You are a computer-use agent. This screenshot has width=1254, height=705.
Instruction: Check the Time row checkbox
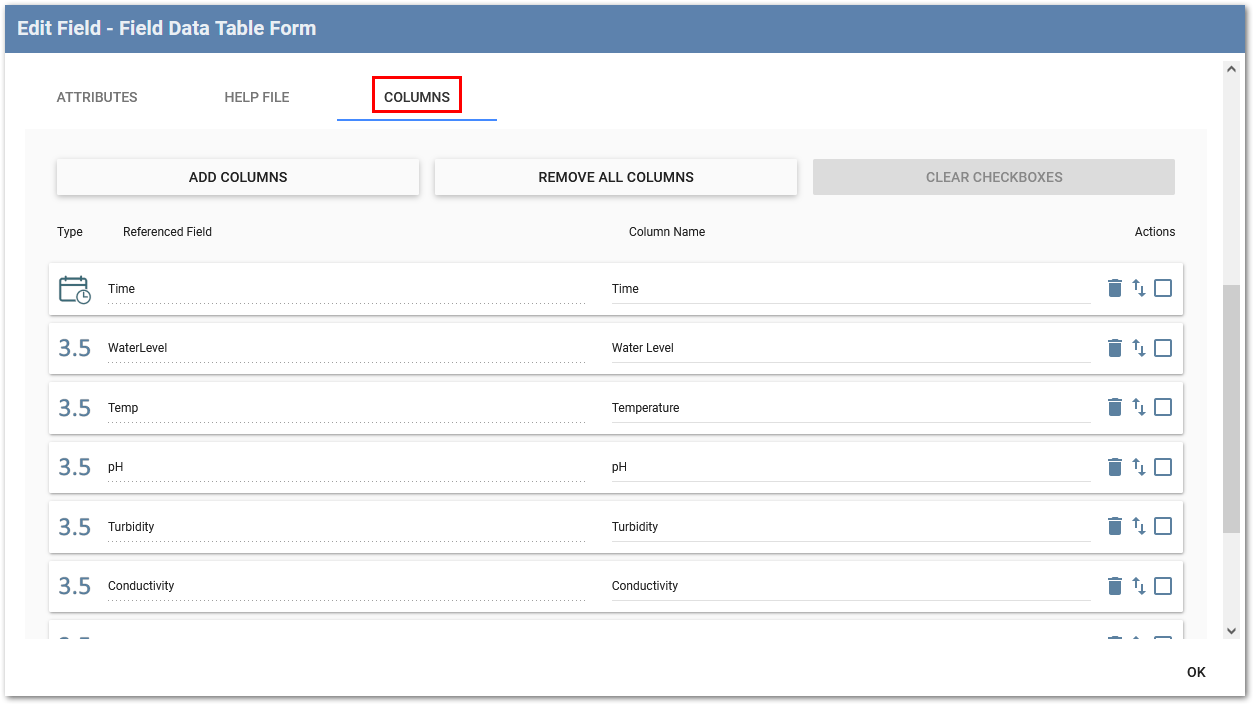pyautogui.click(x=1163, y=289)
